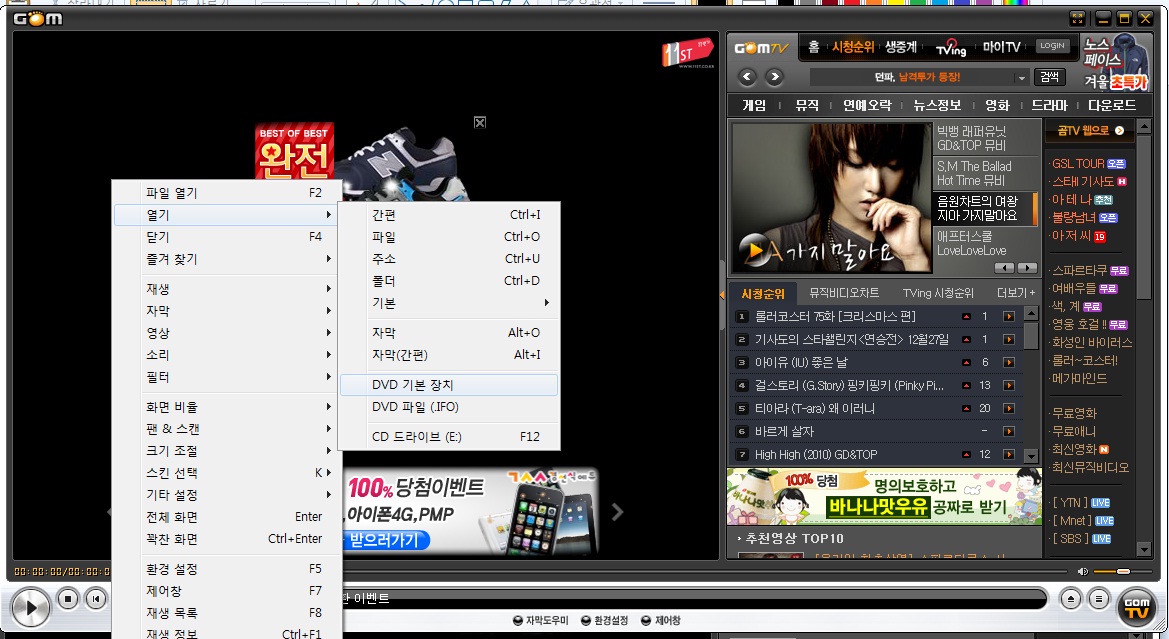Choose DVD 파일 (.IFO) in the submenu
The width and height of the screenshot is (1169, 639).
[449, 407]
